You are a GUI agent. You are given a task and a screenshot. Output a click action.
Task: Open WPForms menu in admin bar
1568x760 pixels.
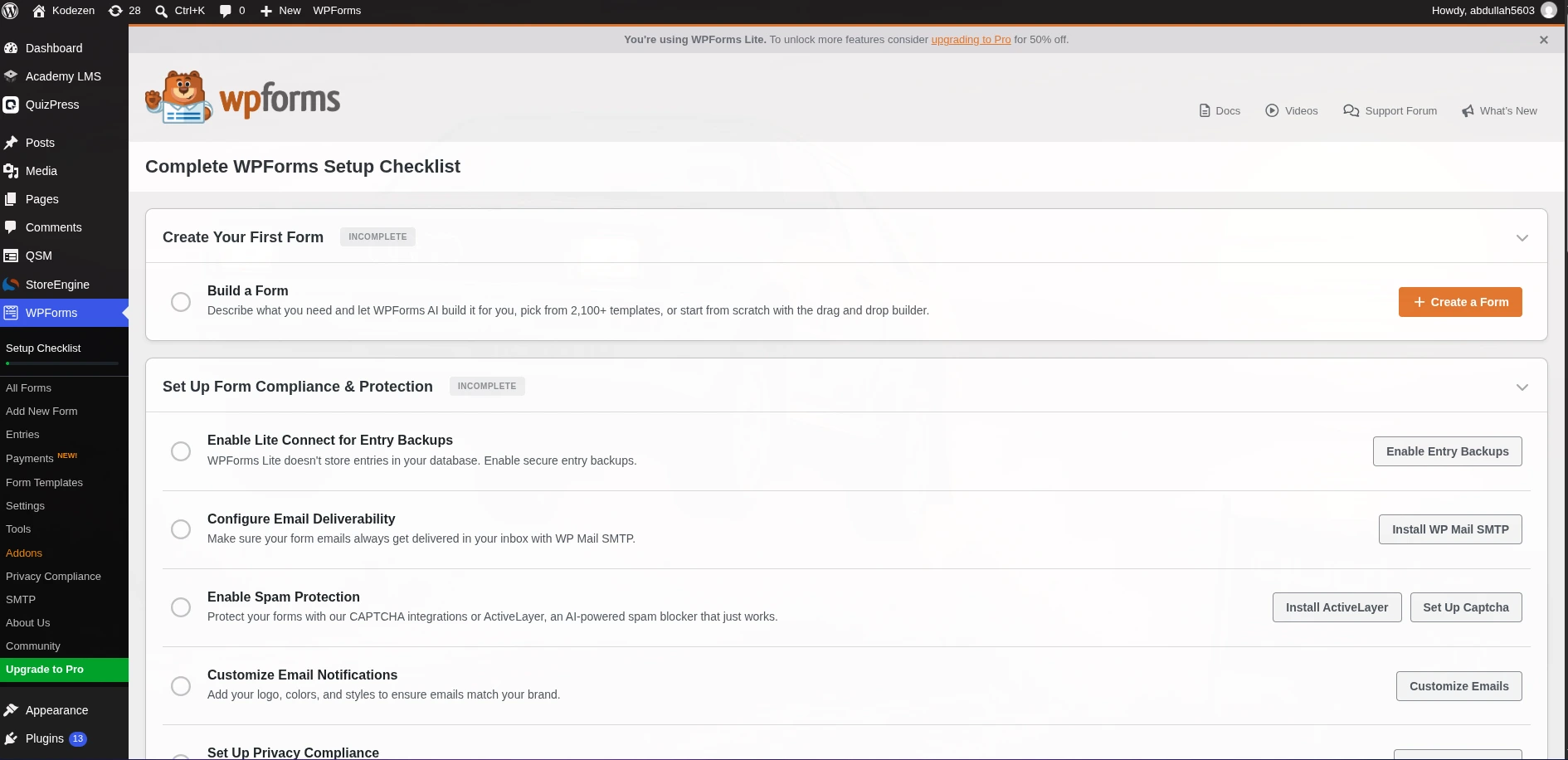(337, 11)
